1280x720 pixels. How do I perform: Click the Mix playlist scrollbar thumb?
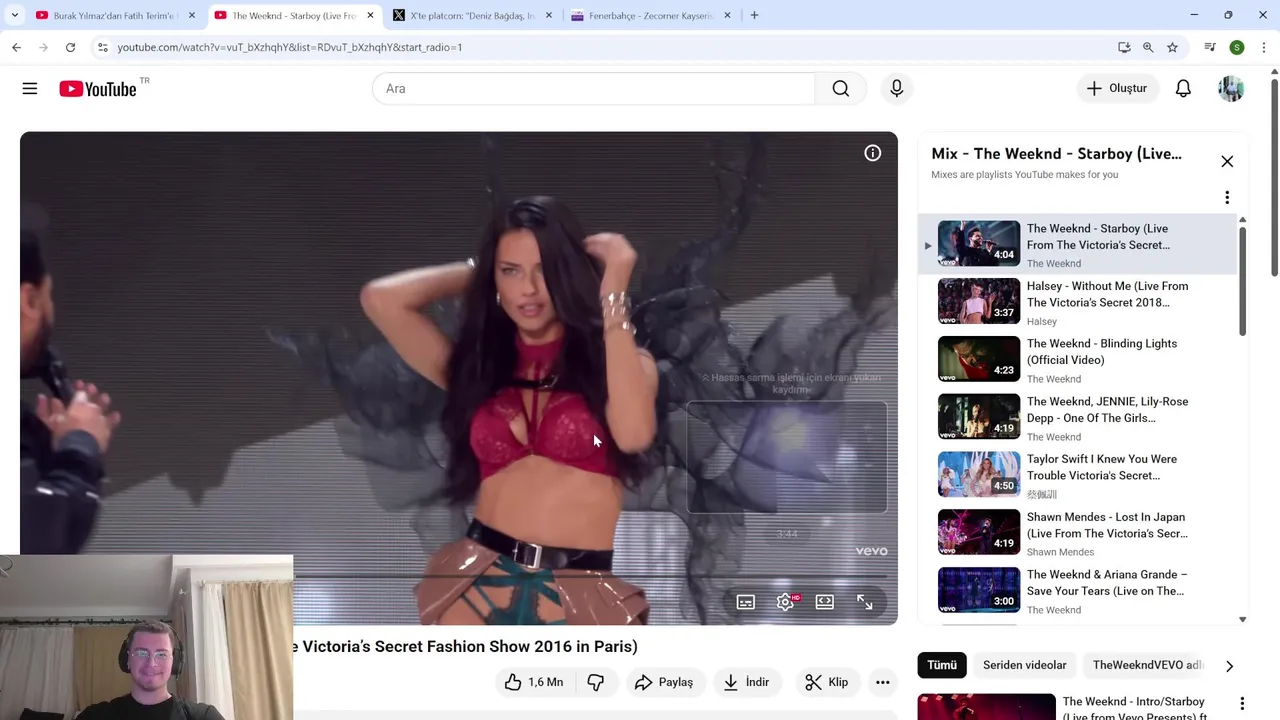pos(1242,282)
